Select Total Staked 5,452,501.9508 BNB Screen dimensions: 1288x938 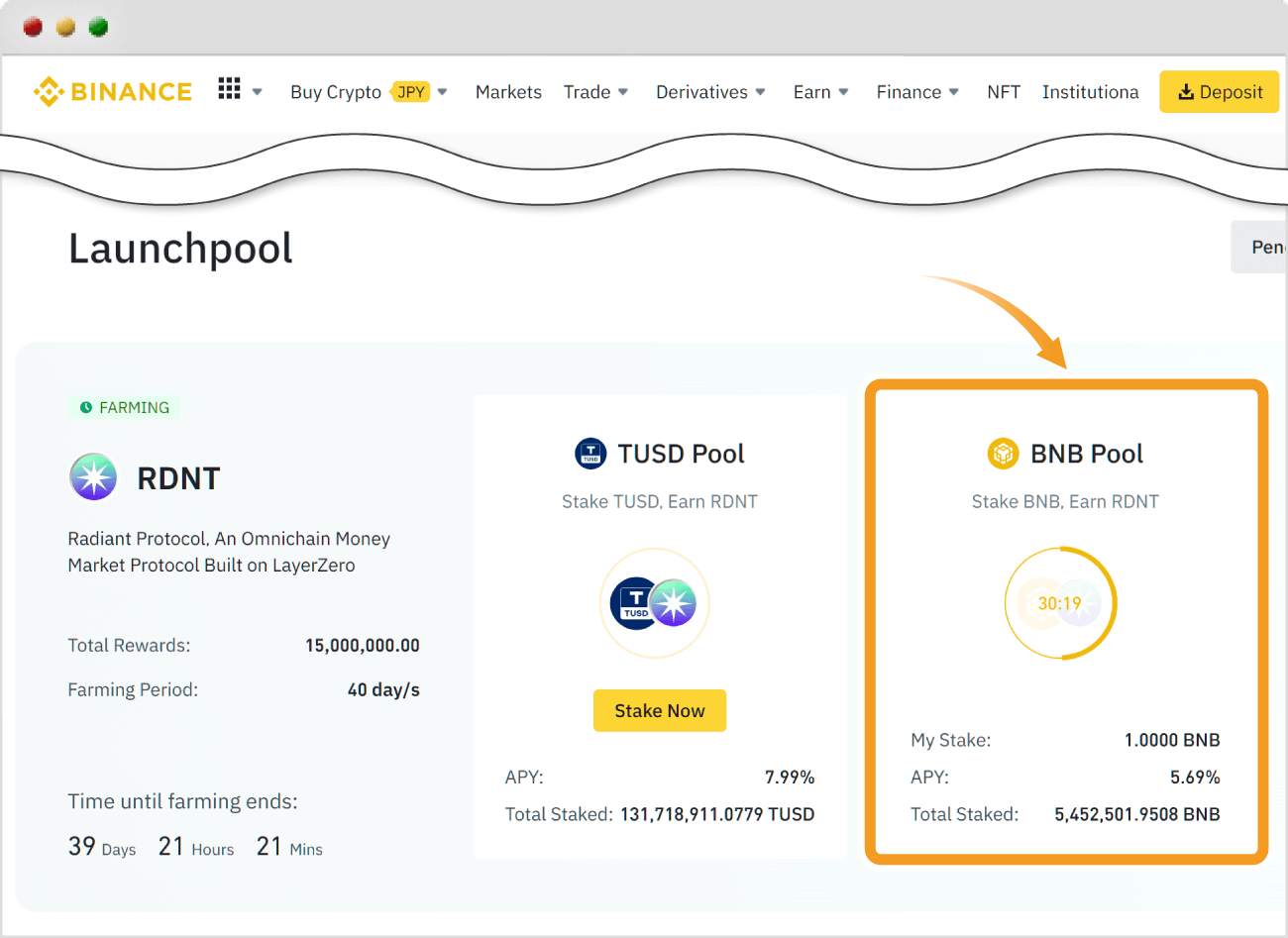click(x=1137, y=814)
